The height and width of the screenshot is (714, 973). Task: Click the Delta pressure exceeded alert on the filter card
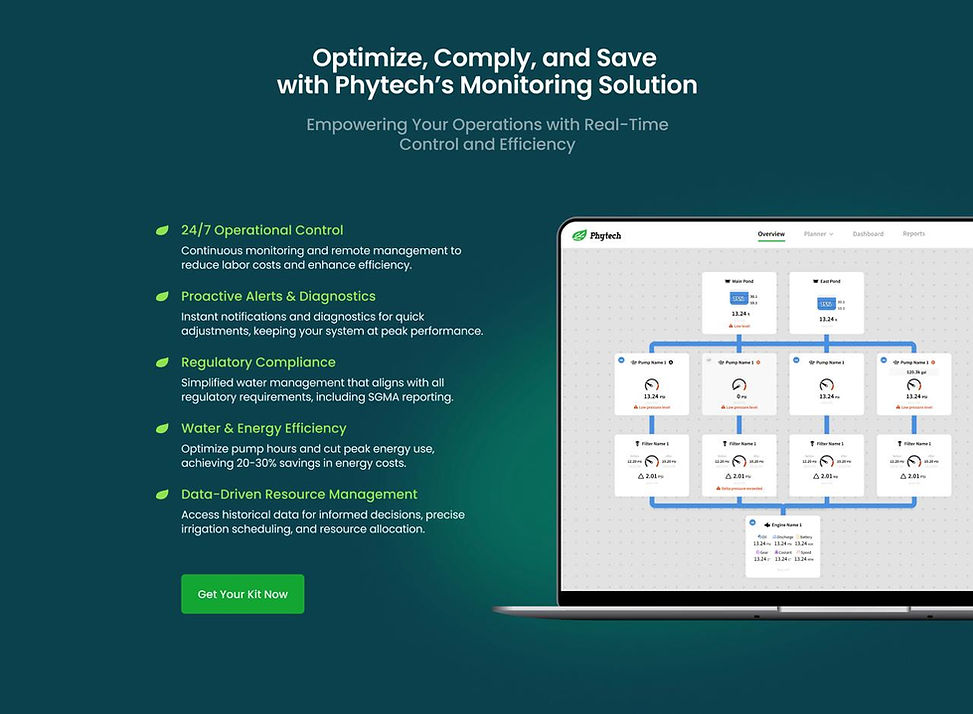(739, 488)
